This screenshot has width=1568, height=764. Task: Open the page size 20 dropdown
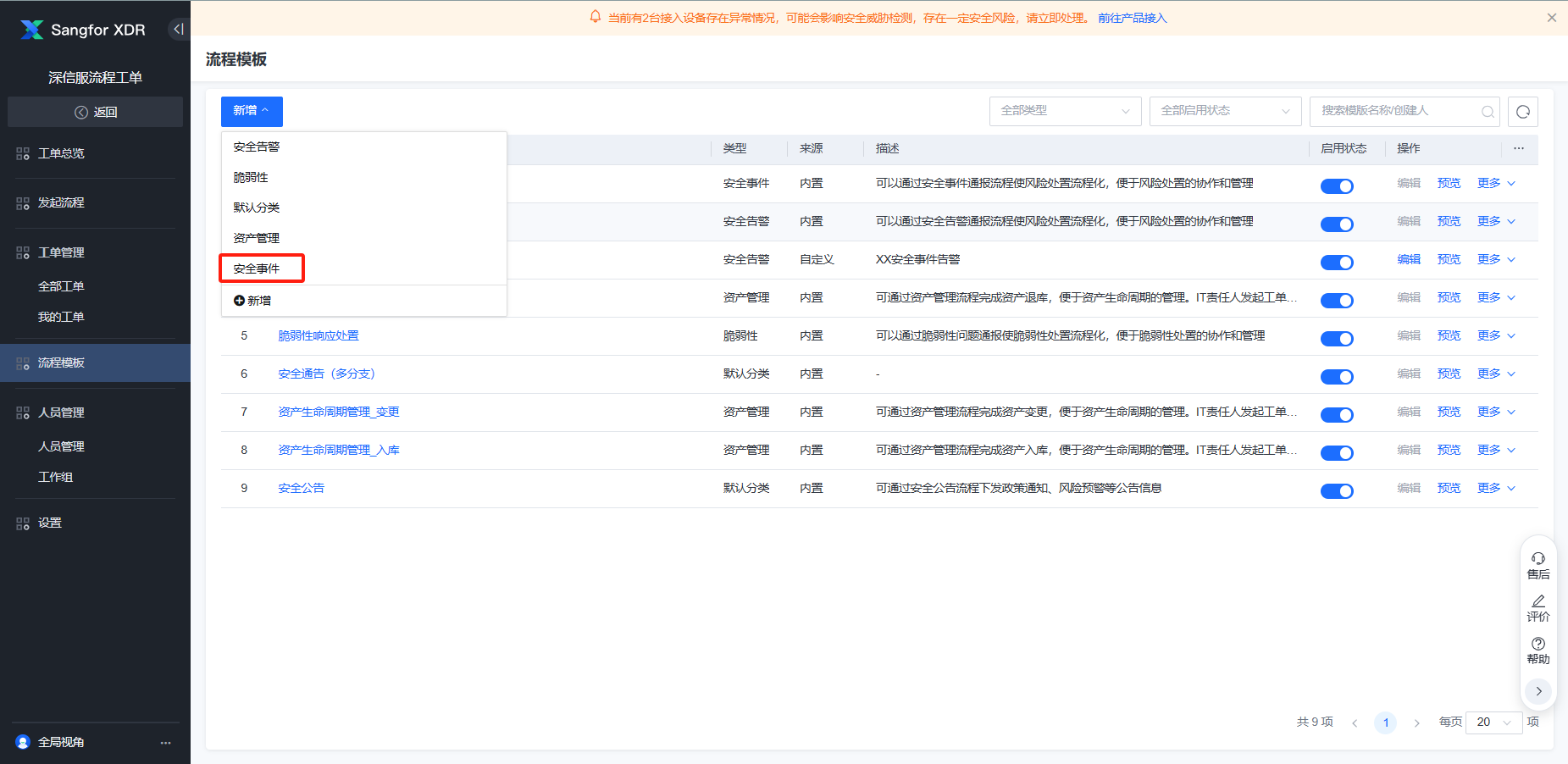(1493, 722)
